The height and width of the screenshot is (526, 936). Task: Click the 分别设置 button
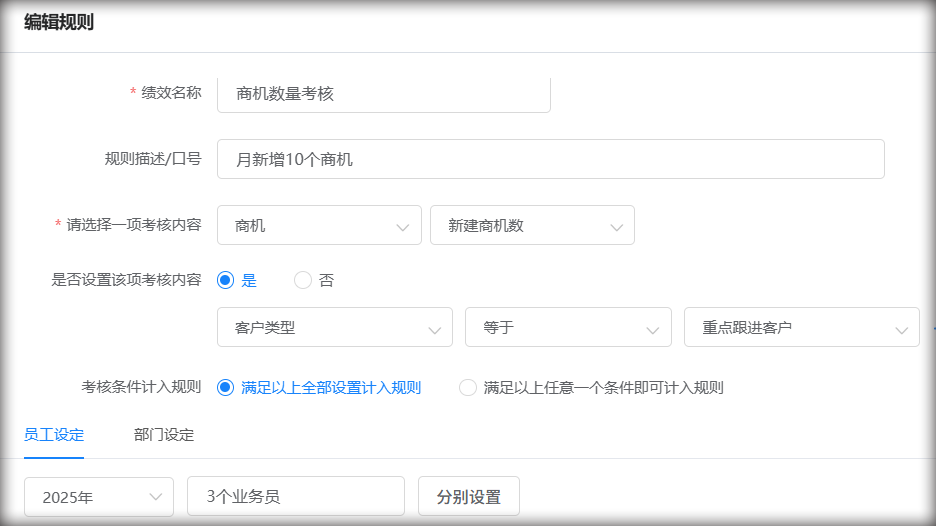(x=469, y=496)
